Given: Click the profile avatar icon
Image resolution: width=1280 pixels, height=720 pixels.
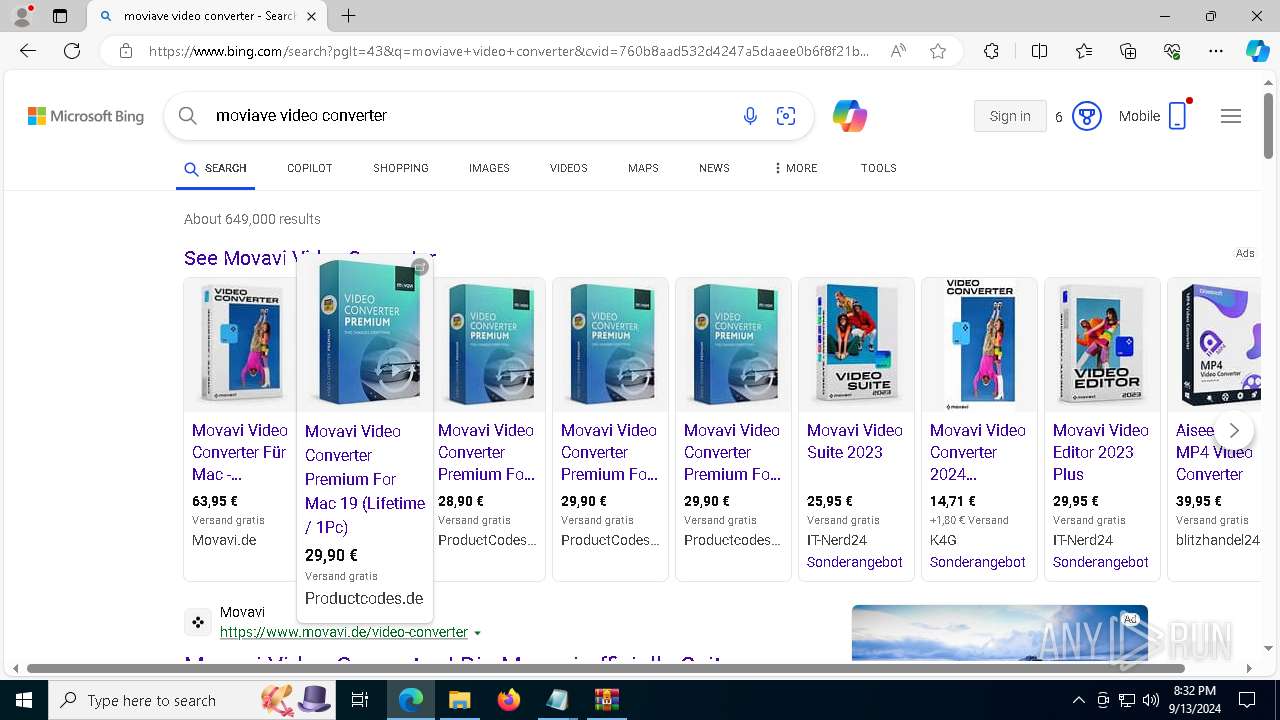Looking at the screenshot, I should pyautogui.click(x=22, y=16).
